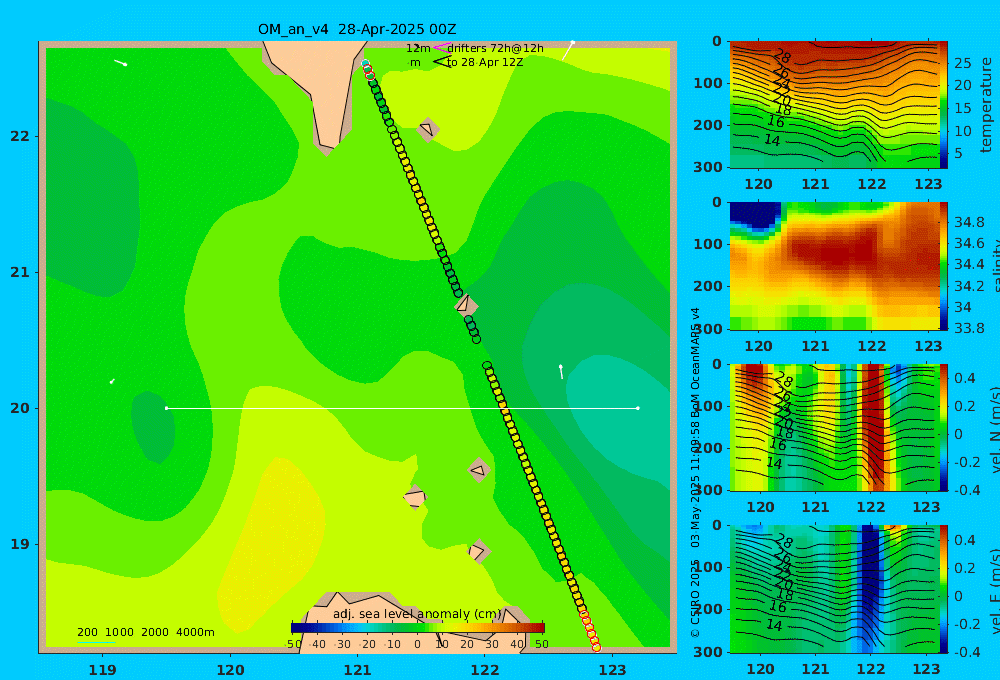Click the temperature cross-section panel
This screenshot has height=680, width=1000.
point(834,105)
